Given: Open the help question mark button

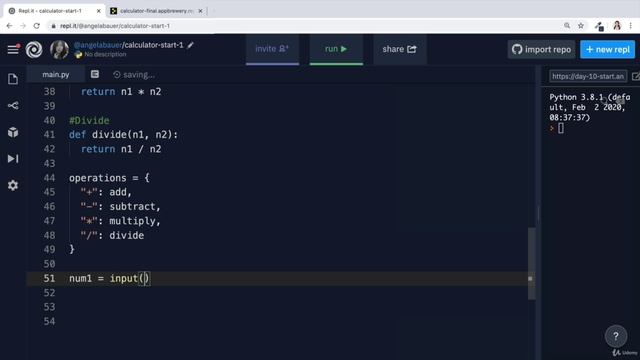Looking at the screenshot, I should point(616,336).
